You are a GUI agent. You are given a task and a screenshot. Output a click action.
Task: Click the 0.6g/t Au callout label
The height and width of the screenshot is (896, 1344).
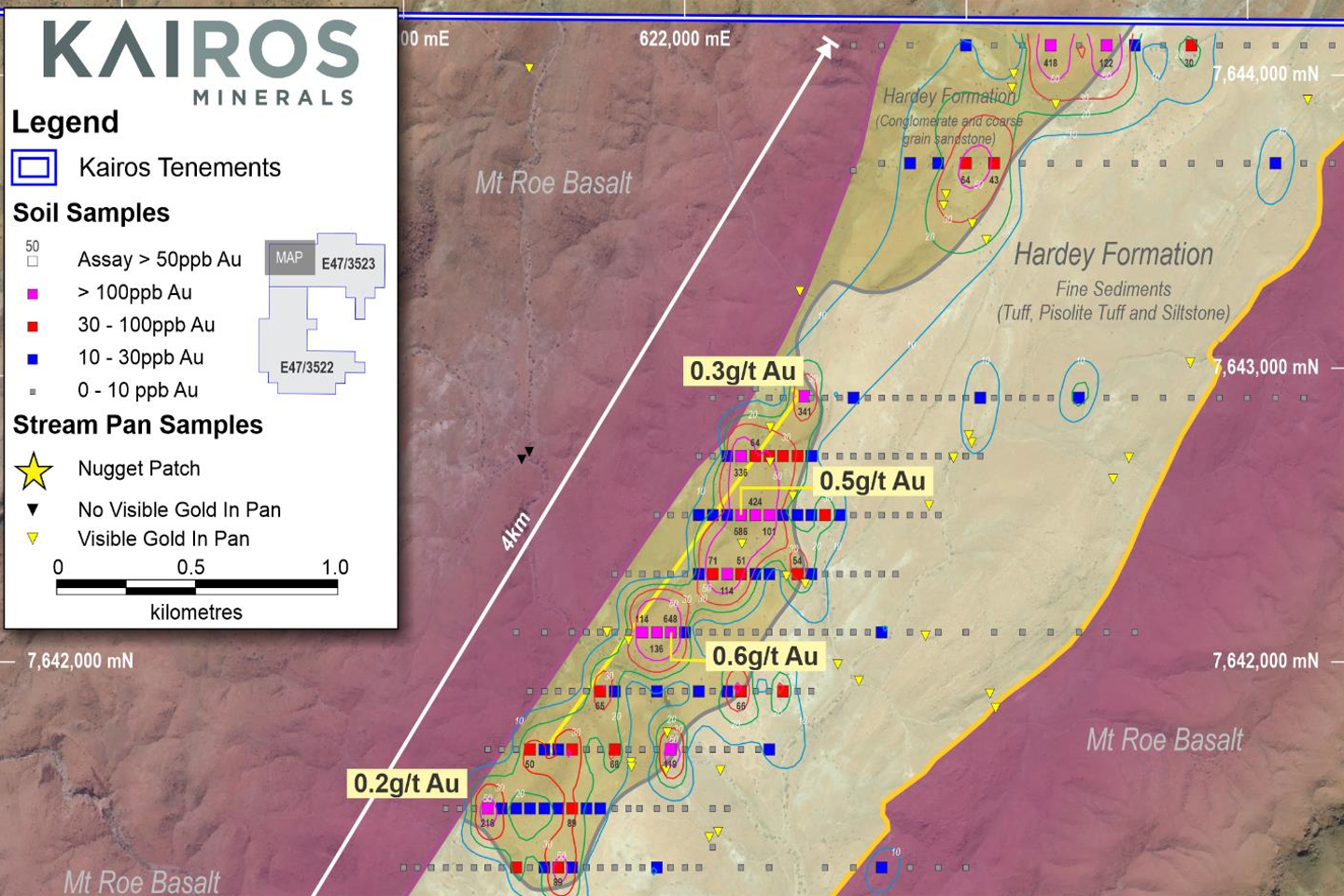pyautogui.click(x=764, y=656)
